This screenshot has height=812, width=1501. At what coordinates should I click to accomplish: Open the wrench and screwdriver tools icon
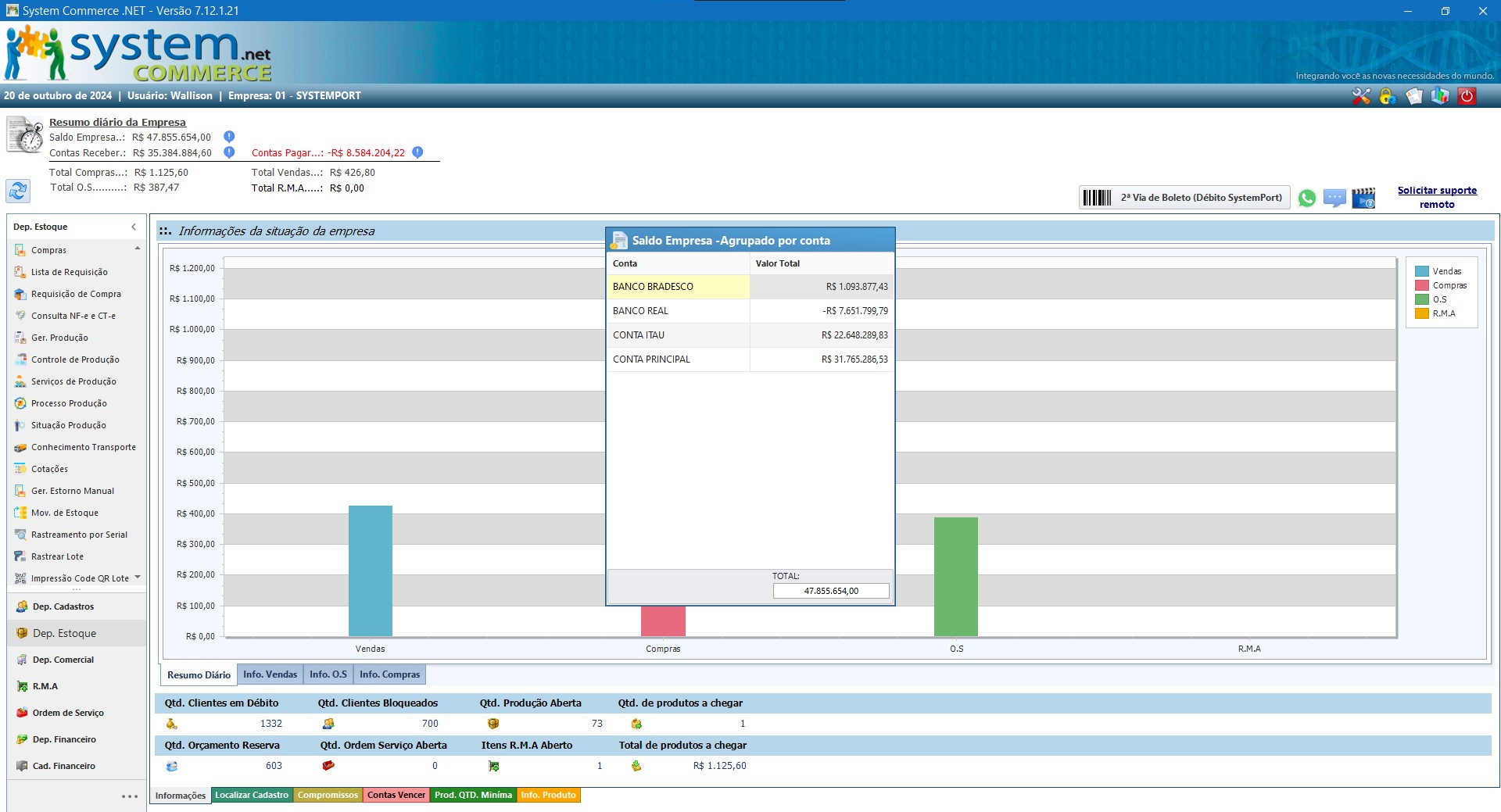1361,96
